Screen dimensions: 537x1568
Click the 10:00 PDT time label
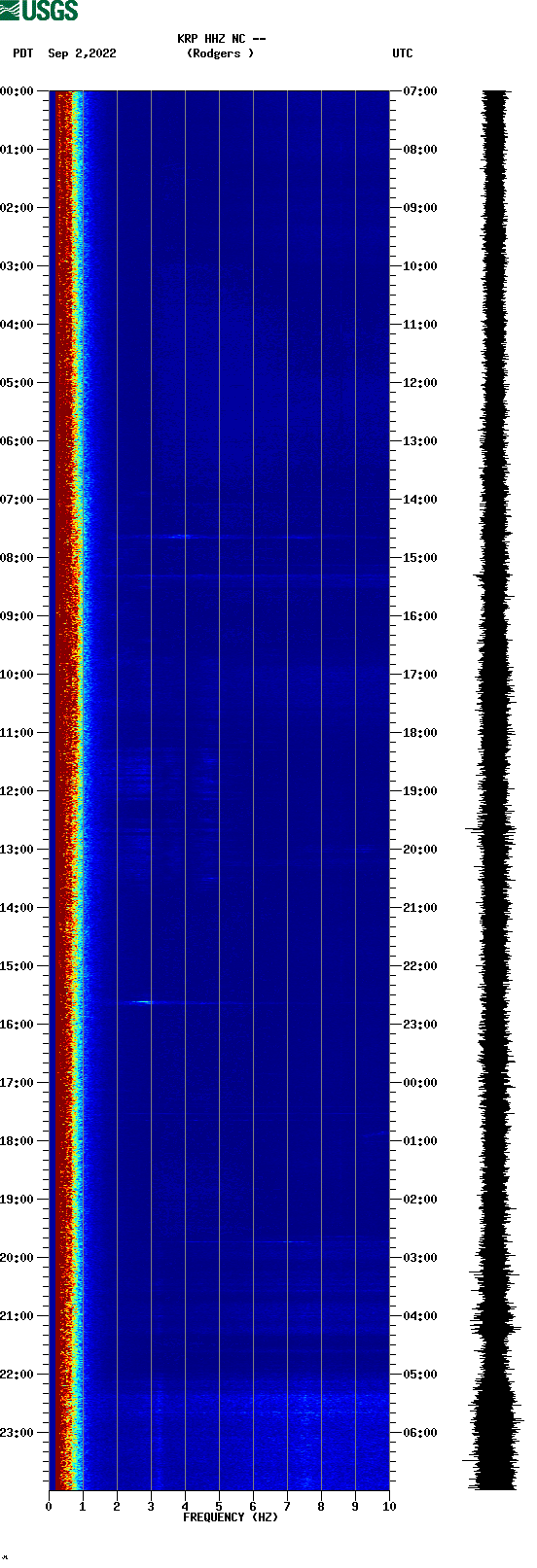click(x=18, y=675)
